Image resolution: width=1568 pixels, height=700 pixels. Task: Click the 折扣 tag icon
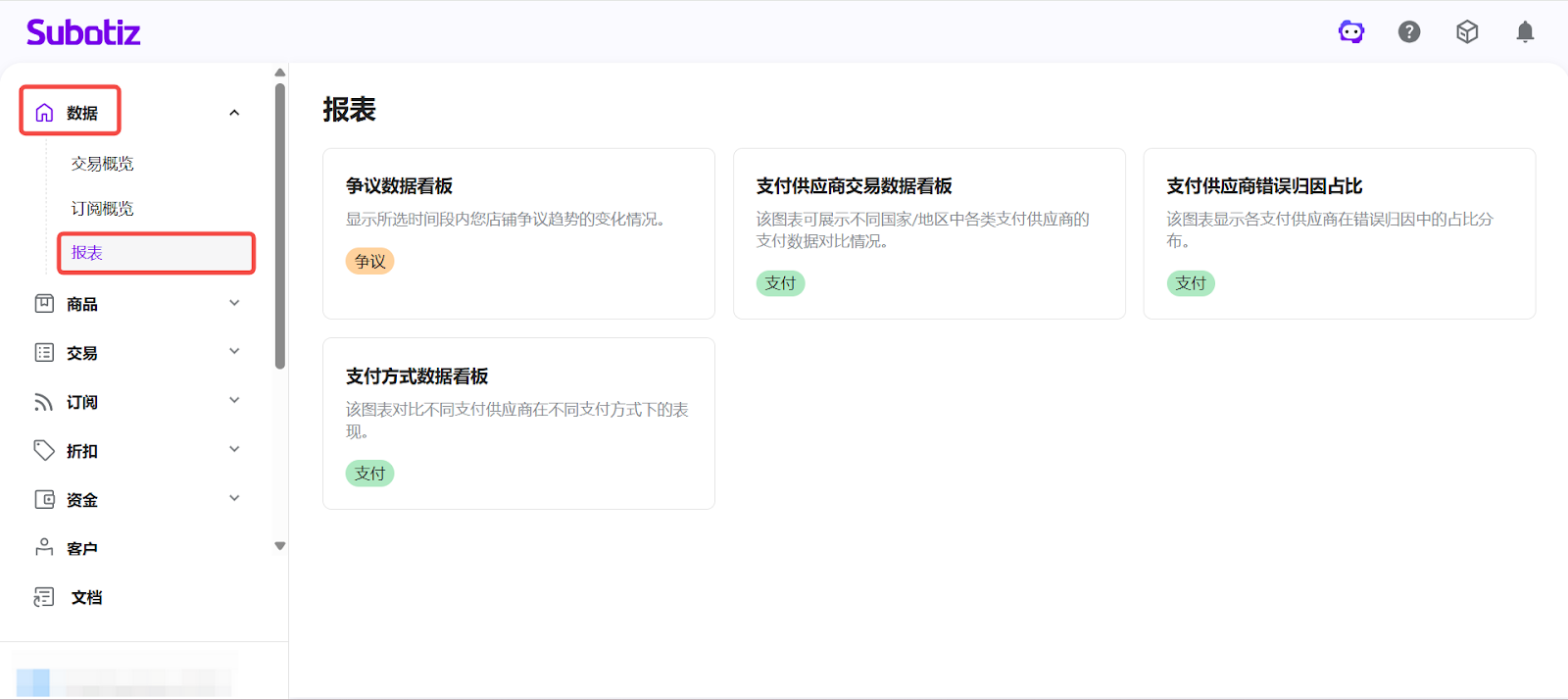coord(44,450)
